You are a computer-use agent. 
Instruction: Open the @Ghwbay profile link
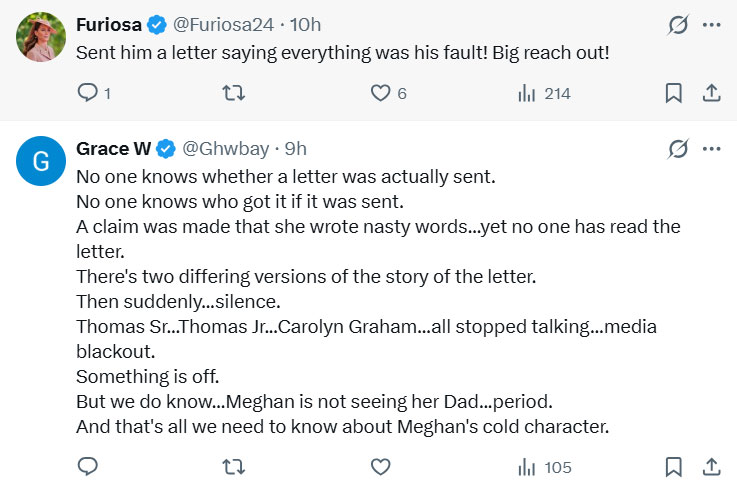coord(225,149)
